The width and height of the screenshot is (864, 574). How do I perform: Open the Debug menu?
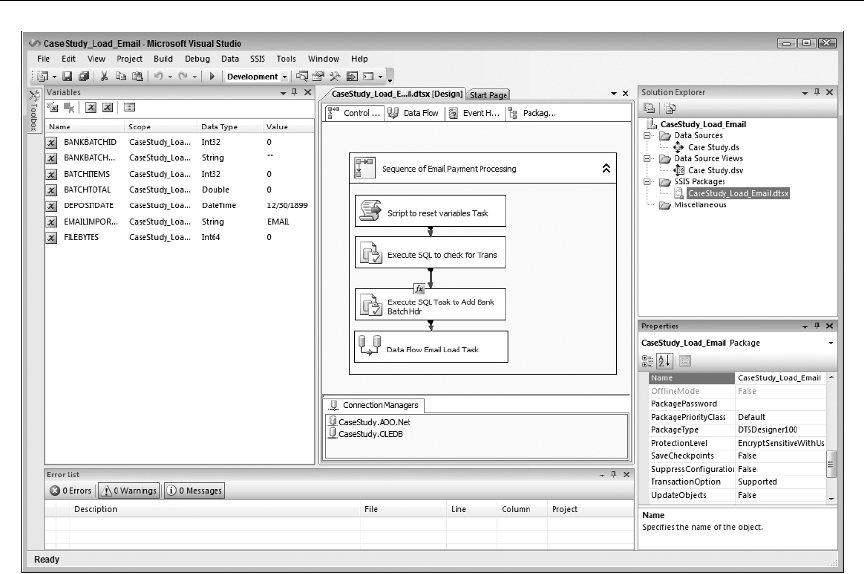click(x=197, y=59)
